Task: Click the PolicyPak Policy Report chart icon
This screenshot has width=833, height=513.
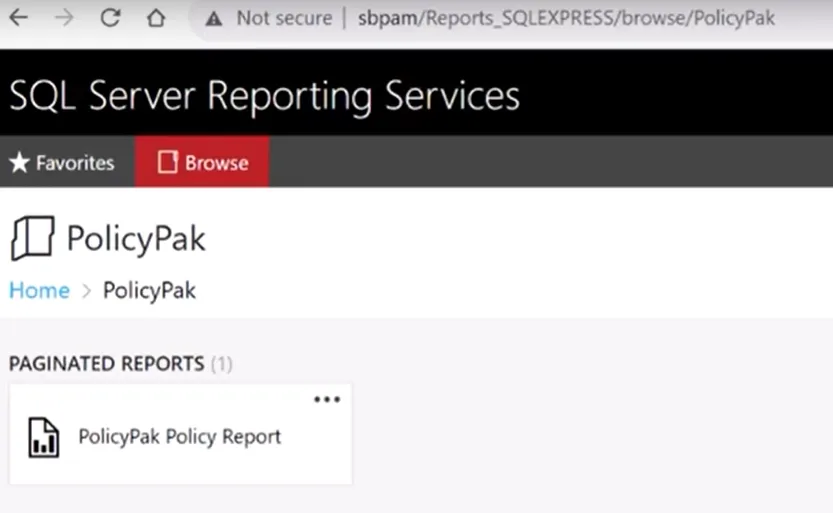Action: tap(43, 438)
